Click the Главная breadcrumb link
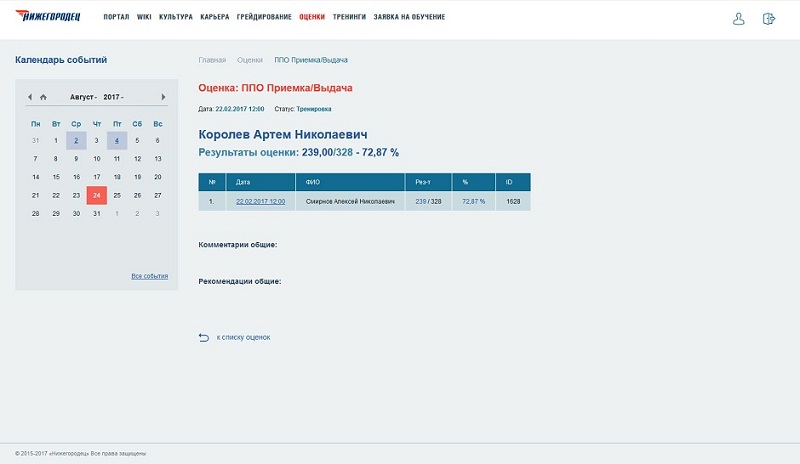Viewport: 800px width, 464px height. click(x=212, y=60)
